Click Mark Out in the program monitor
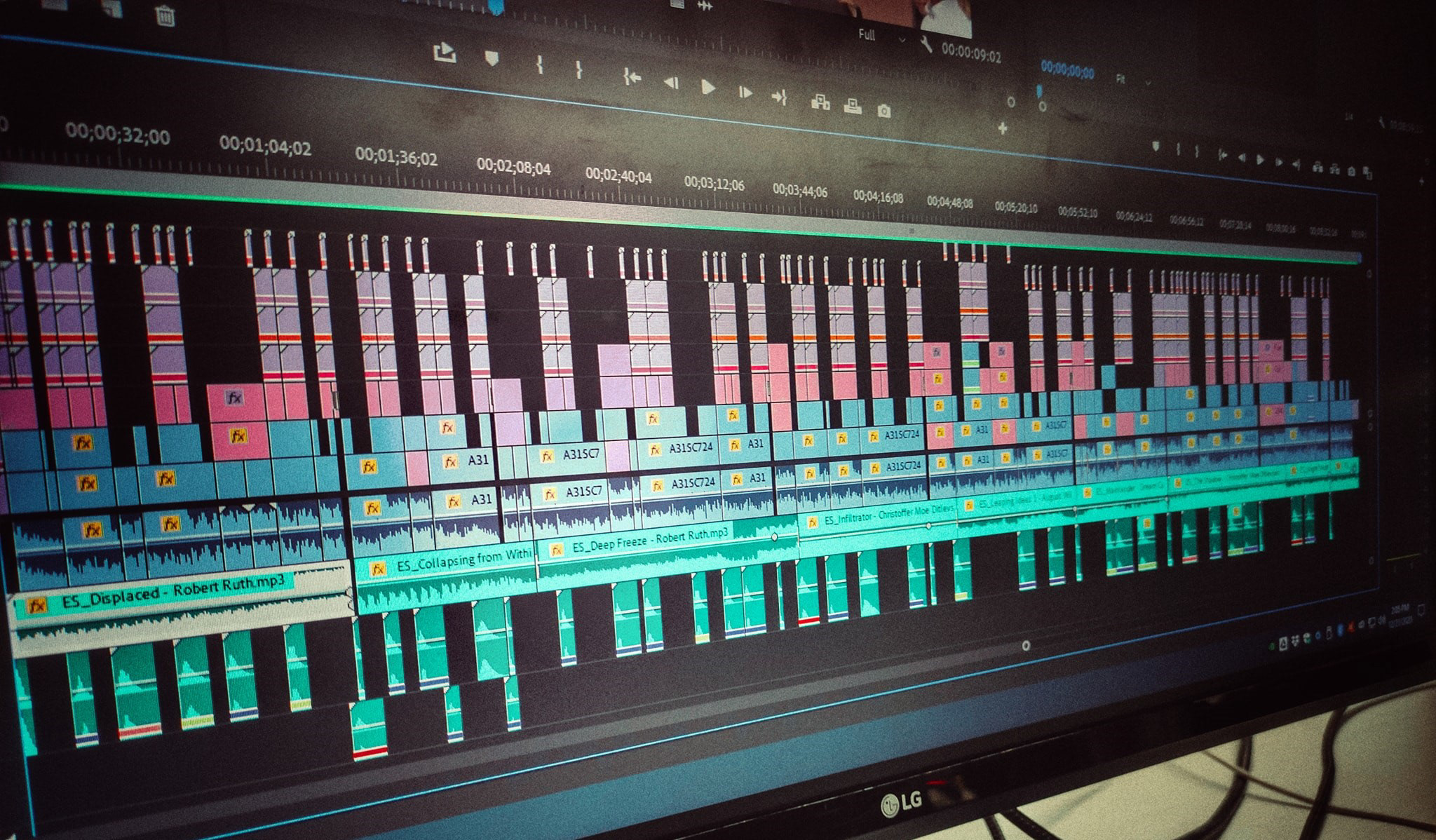 coord(1197,151)
